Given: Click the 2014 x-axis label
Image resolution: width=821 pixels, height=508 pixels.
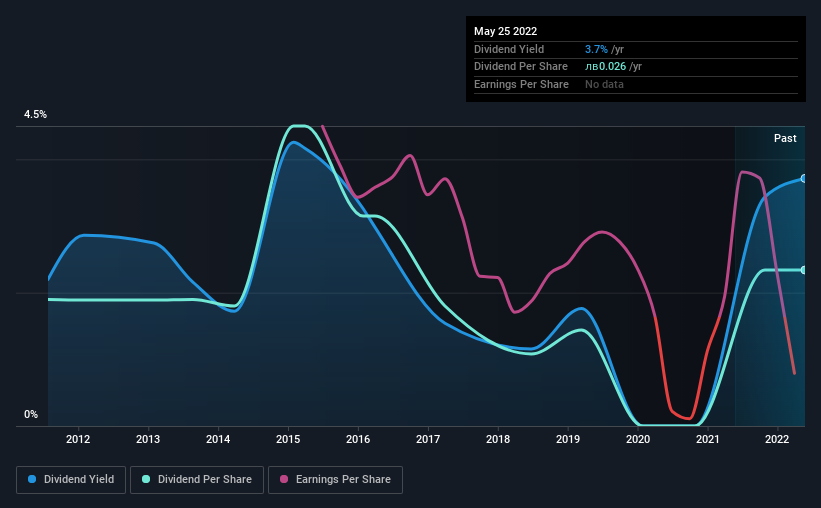Looking at the screenshot, I should (x=218, y=439).
